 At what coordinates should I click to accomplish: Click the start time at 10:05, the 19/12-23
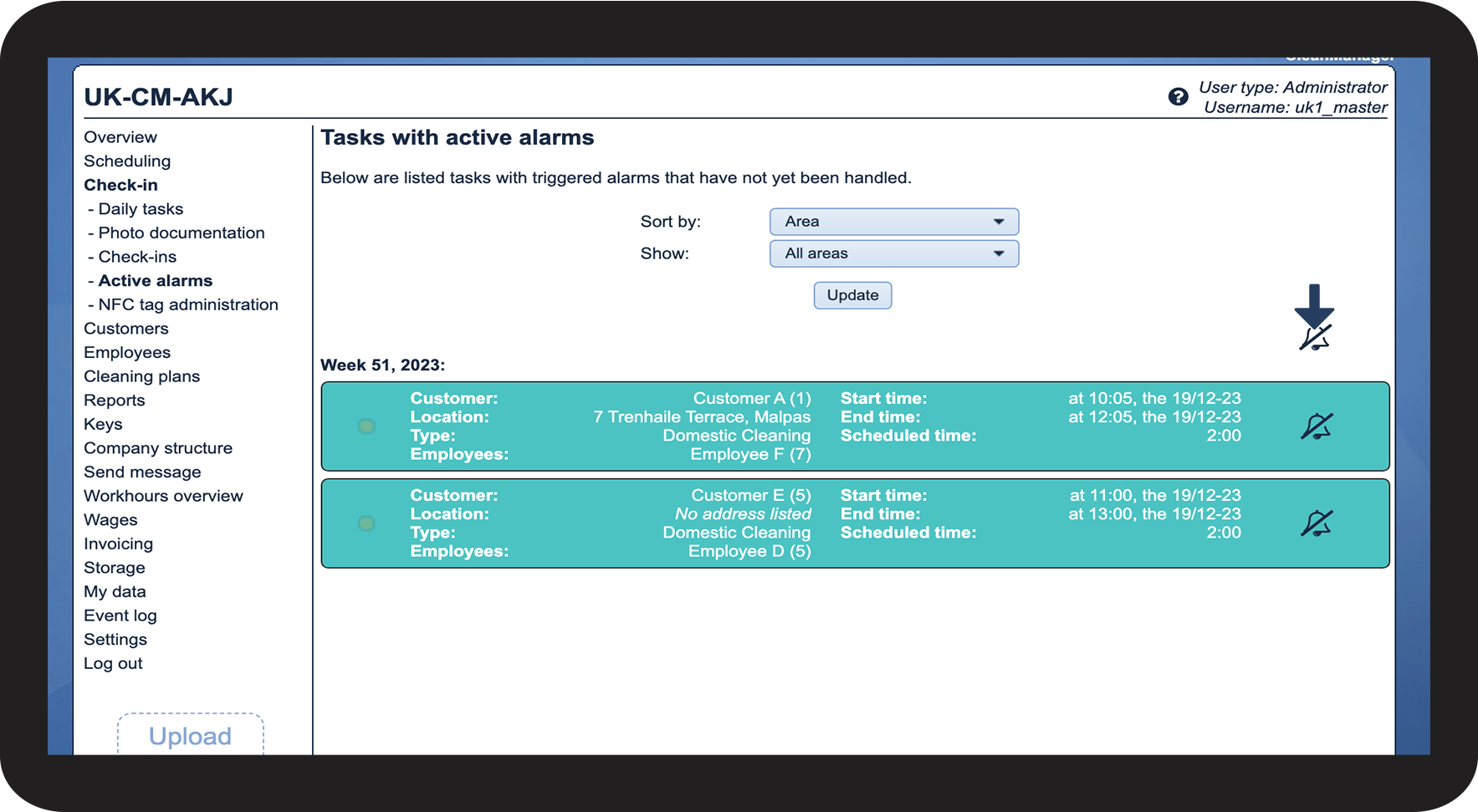click(x=1154, y=399)
